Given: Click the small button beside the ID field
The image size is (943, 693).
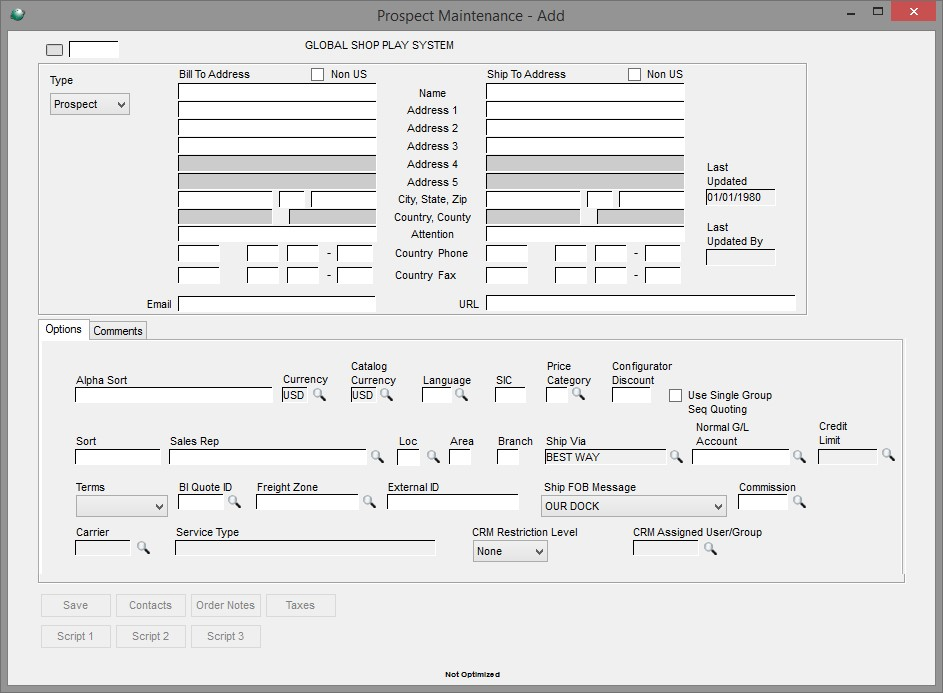Looking at the screenshot, I should [55, 50].
